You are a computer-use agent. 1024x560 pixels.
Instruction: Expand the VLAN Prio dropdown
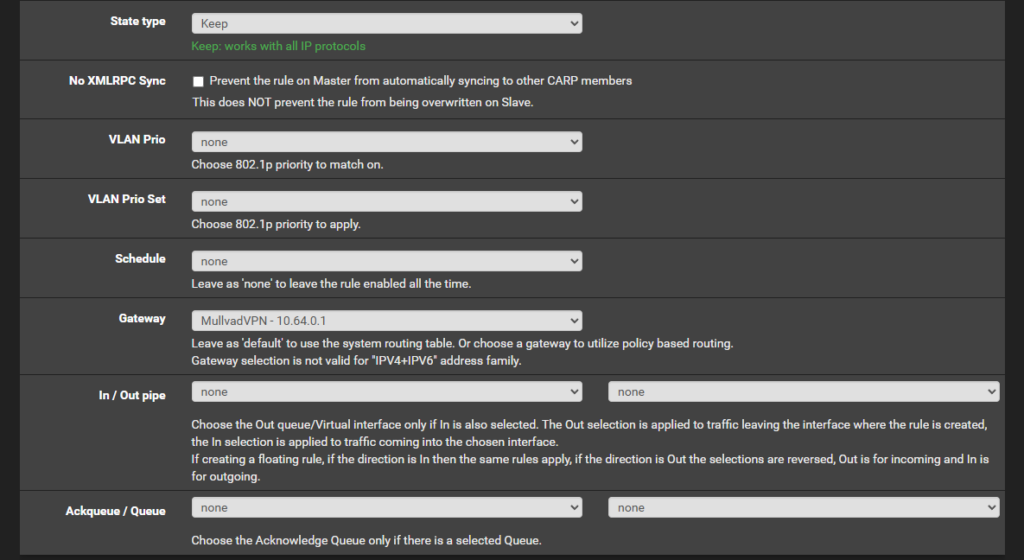point(386,142)
